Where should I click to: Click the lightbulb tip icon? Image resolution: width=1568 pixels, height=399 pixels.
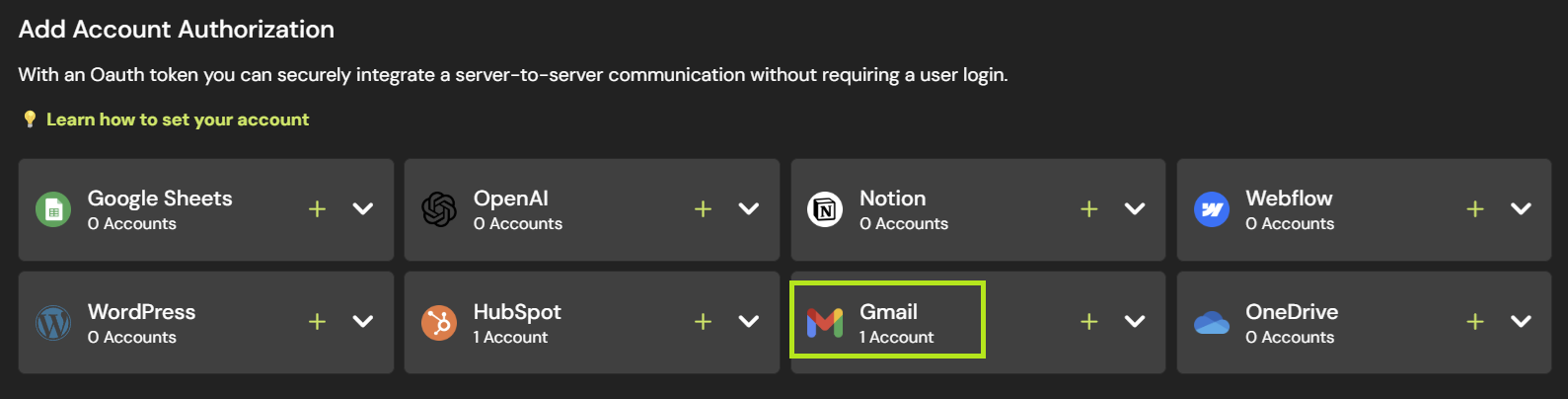tap(30, 120)
